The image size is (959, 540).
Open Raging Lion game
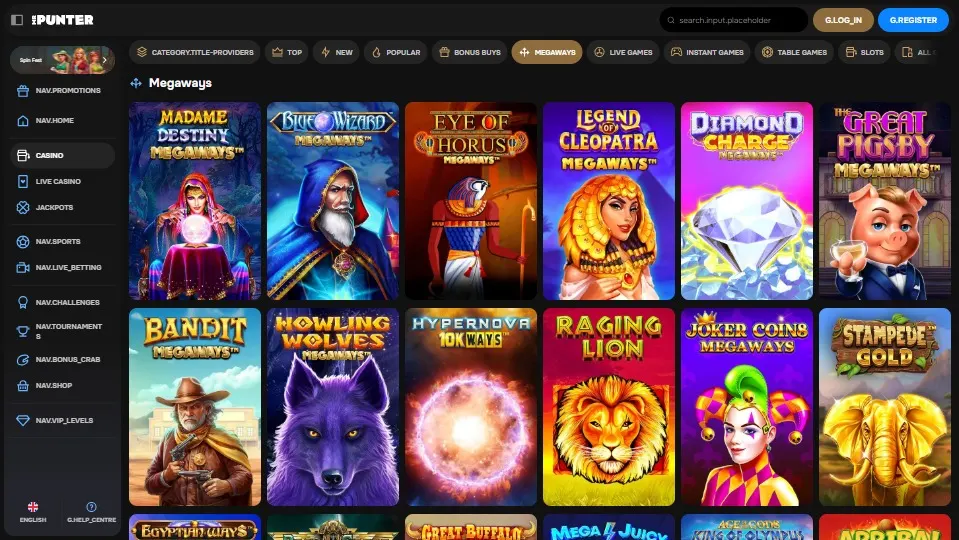[609, 407]
